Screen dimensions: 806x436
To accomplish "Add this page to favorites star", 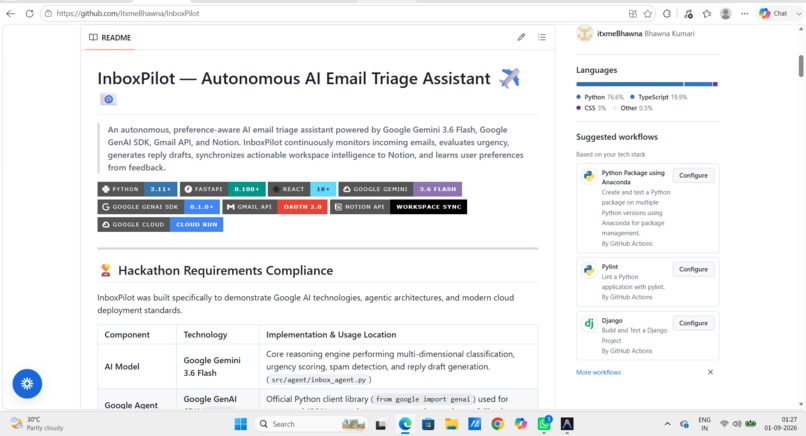I will click(648, 14).
